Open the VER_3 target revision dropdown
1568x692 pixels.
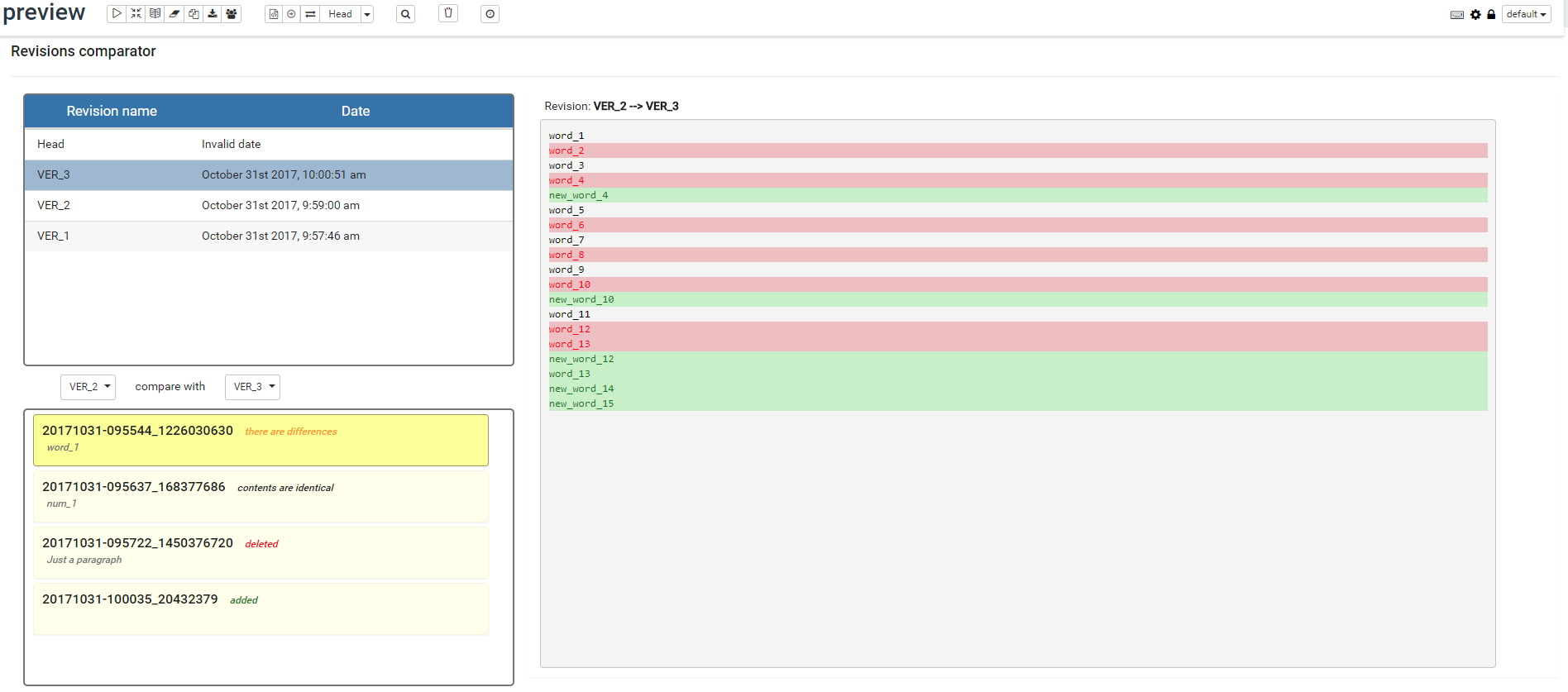(x=253, y=387)
